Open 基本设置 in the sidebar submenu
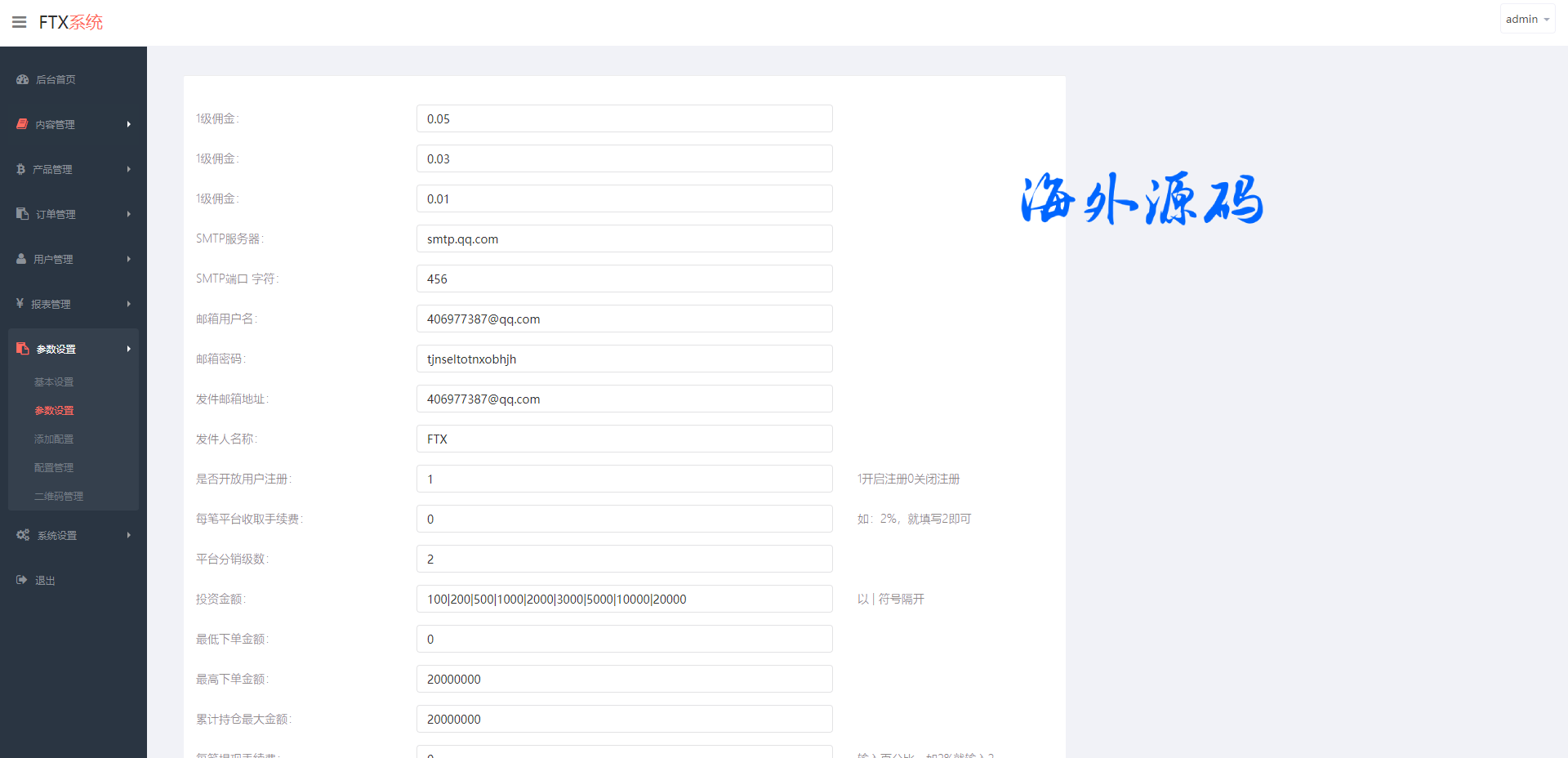Image resolution: width=1568 pixels, height=758 pixels. (x=54, y=382)
